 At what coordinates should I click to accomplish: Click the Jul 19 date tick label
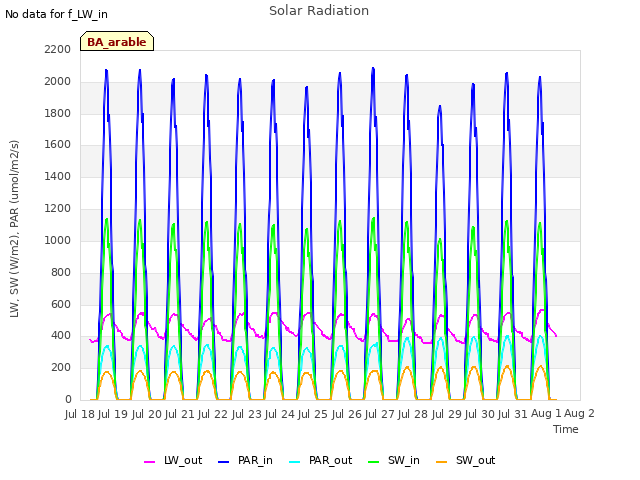(x=113, y=414)
